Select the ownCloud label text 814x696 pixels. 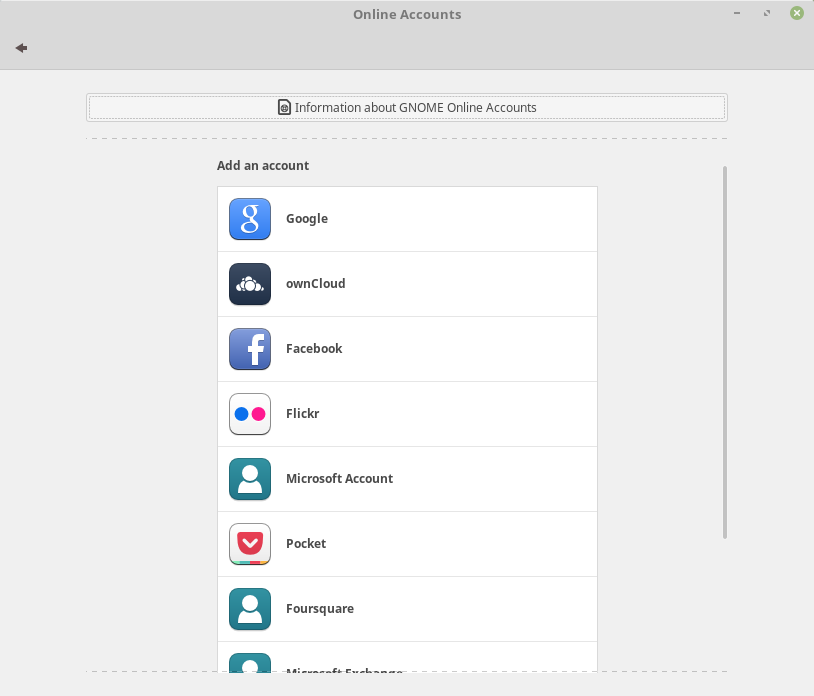click(x=316, y=284)
